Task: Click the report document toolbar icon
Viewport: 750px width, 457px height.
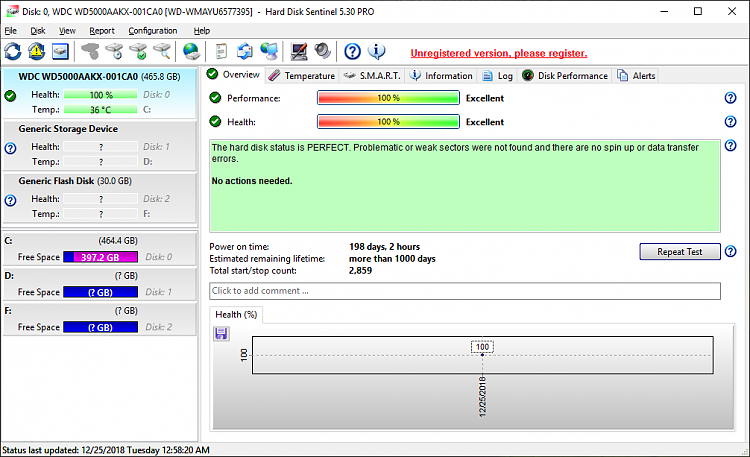Action: pos(221,51)
